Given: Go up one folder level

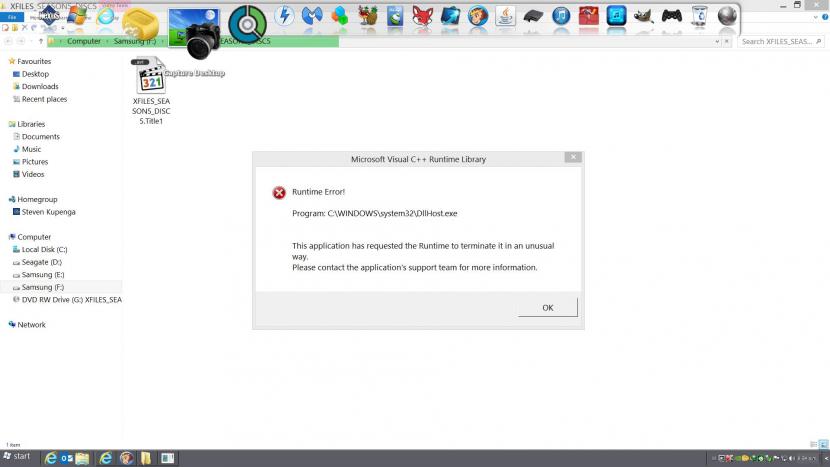Looking at the screenshot, I should 41,41.
